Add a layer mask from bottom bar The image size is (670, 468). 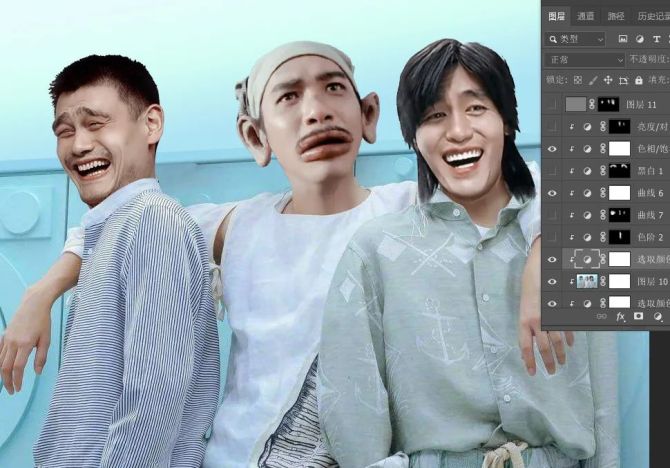(638, 316)
